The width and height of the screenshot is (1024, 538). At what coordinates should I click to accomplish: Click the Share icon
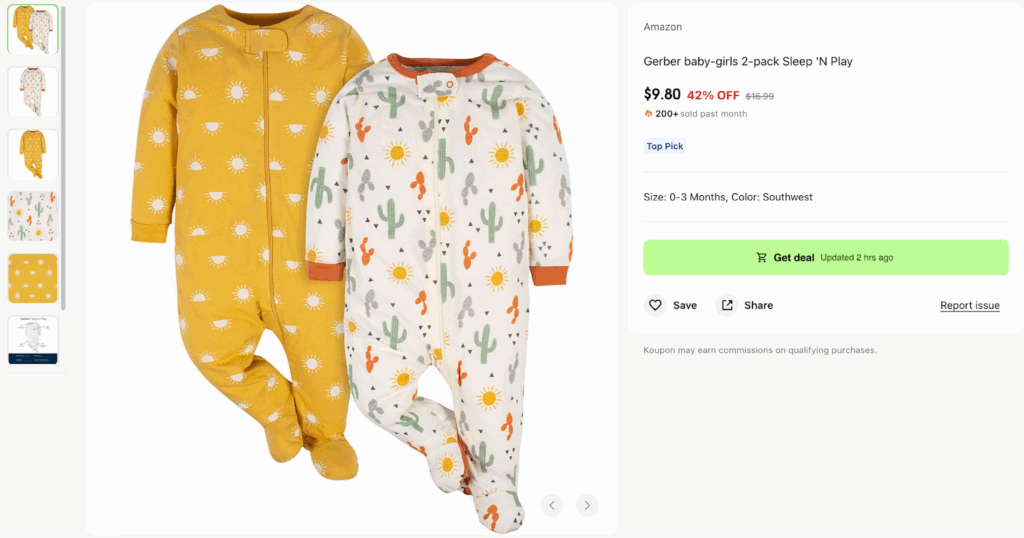click(x=727, y=305)
